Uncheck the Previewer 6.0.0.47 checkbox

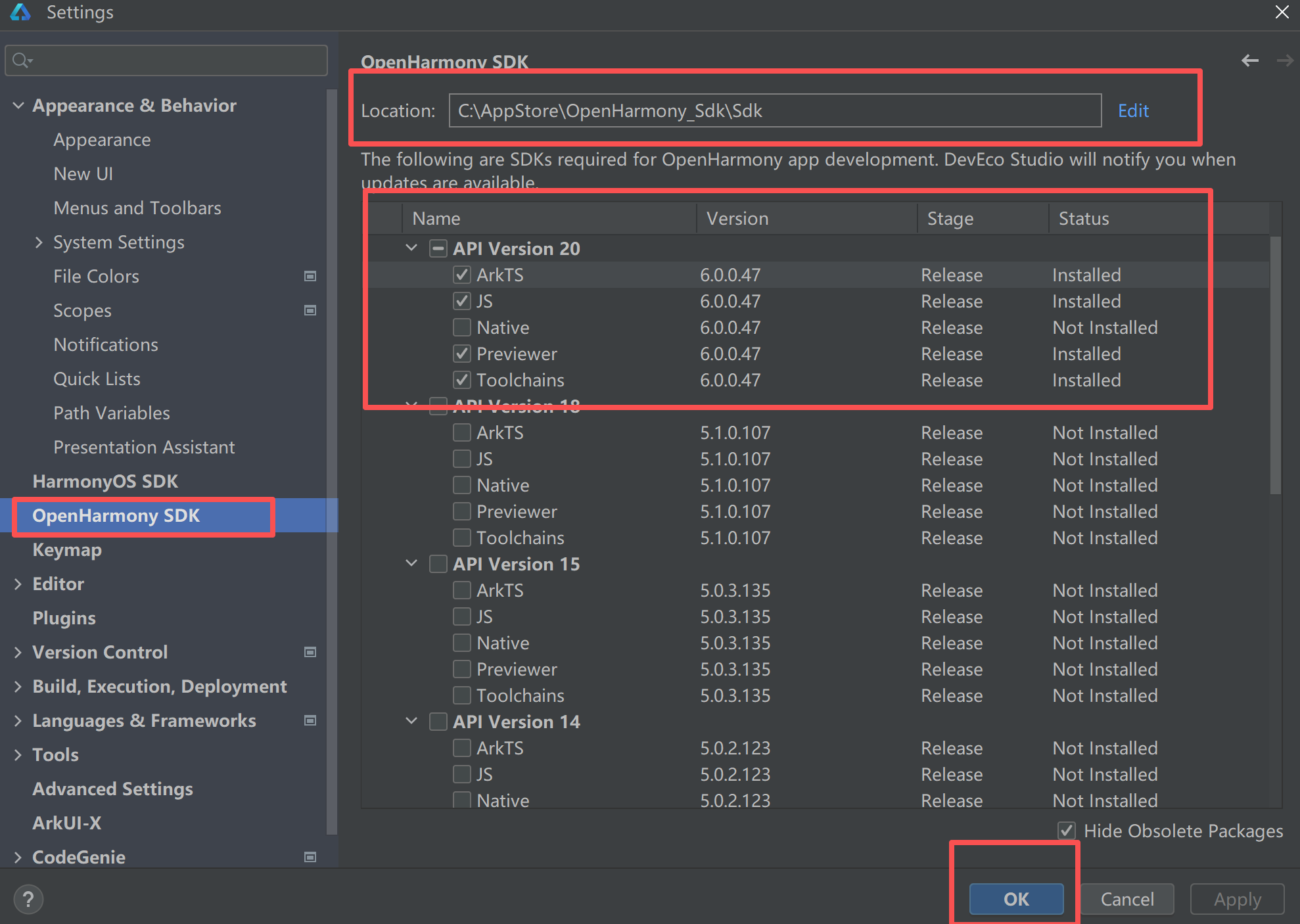(x=462, y=354)
